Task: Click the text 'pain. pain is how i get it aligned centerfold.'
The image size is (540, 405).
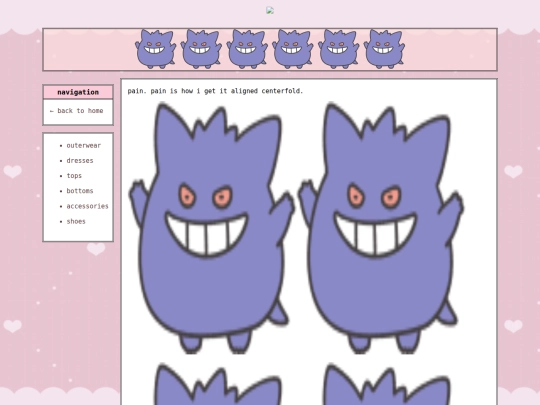Action: (x=215, y=91)
